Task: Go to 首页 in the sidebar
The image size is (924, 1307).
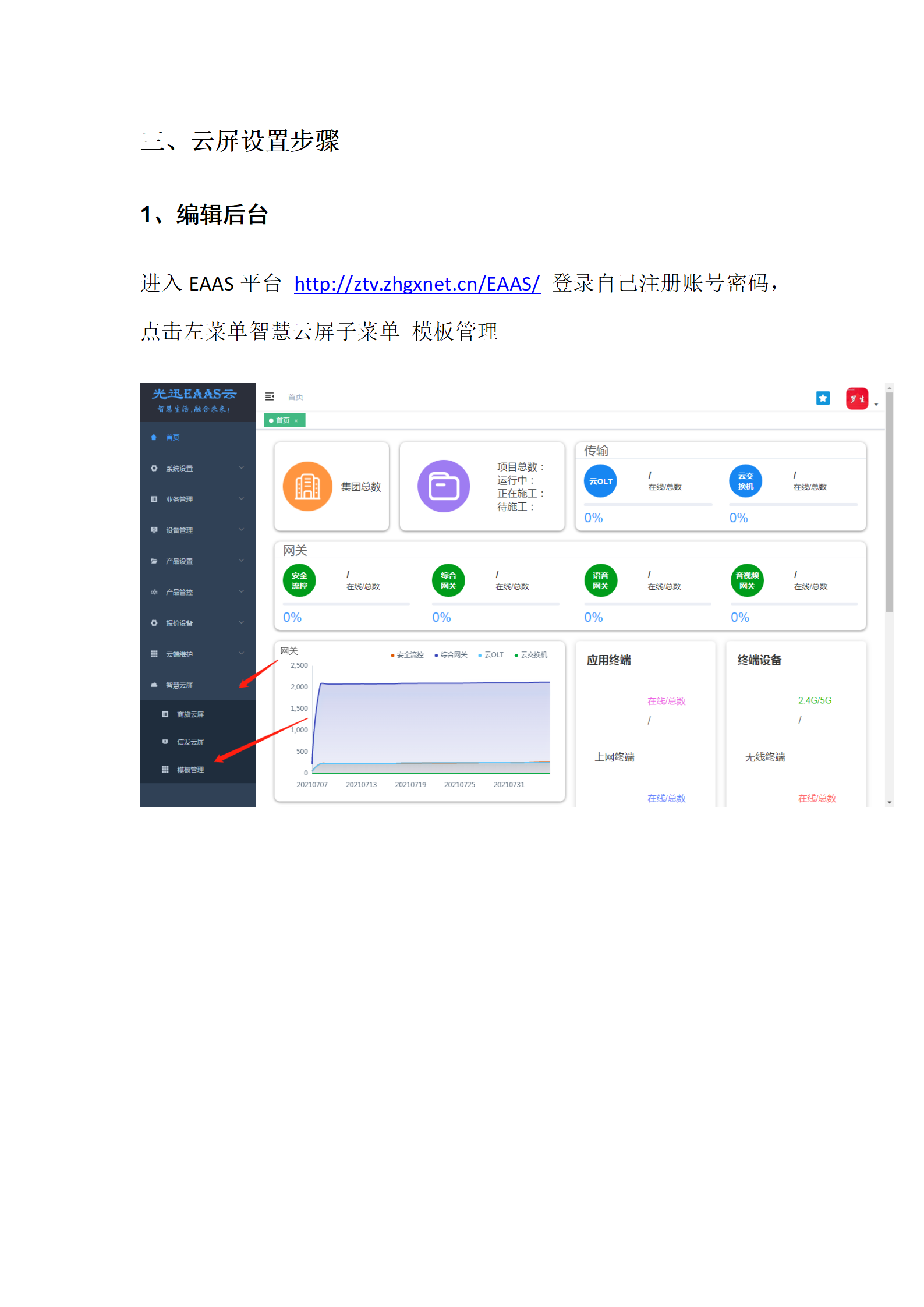Action: click(x=197, y=437)
